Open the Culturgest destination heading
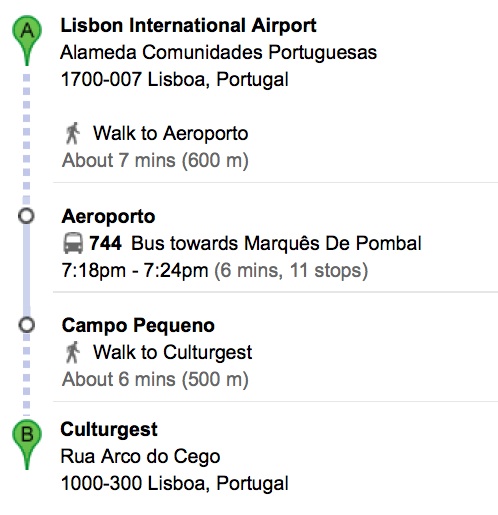The height and width of the screenshot is (515, 498). pos(109,430)
